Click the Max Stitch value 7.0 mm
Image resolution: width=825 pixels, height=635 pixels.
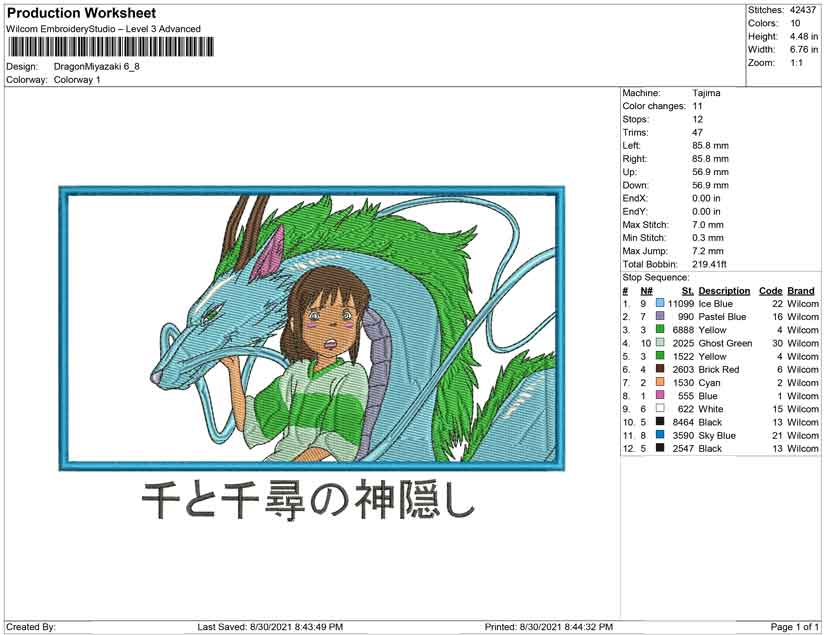click(x=708, y=225)
